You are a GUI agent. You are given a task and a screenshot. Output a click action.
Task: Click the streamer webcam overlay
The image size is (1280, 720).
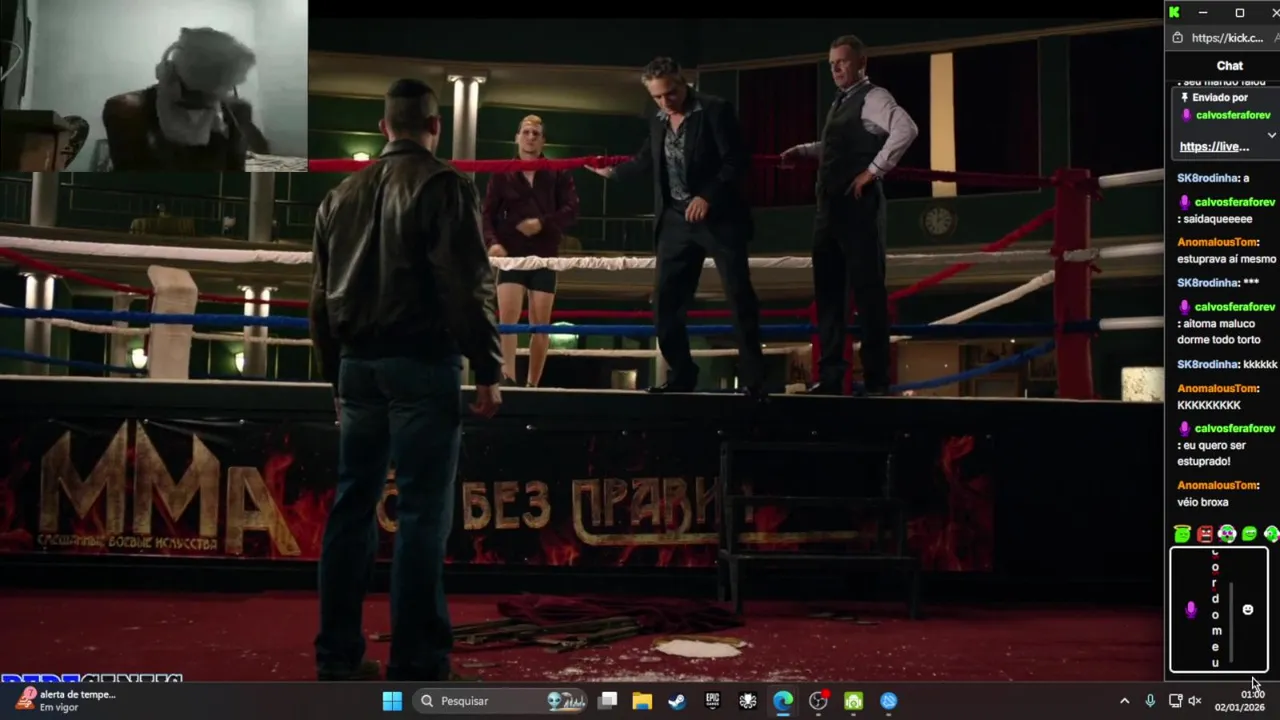coord(154,85)
